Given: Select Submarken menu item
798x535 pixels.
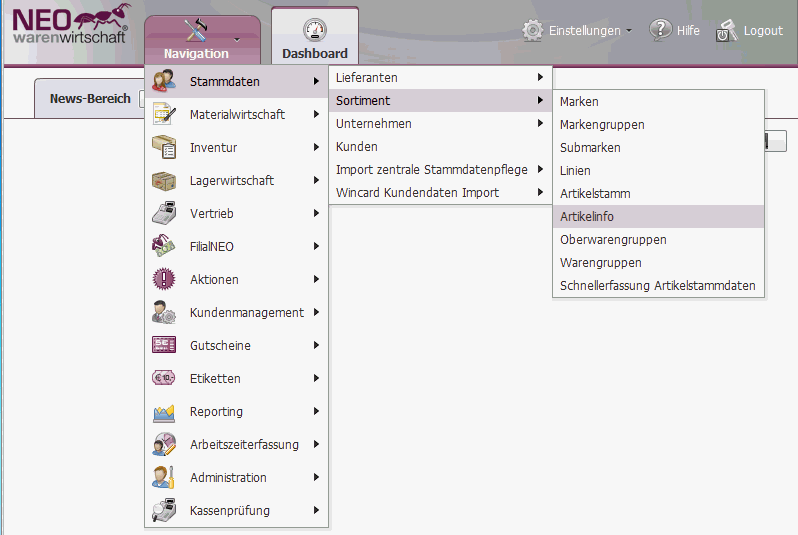Looking at the screenshot, I should (x=658, y=147).
